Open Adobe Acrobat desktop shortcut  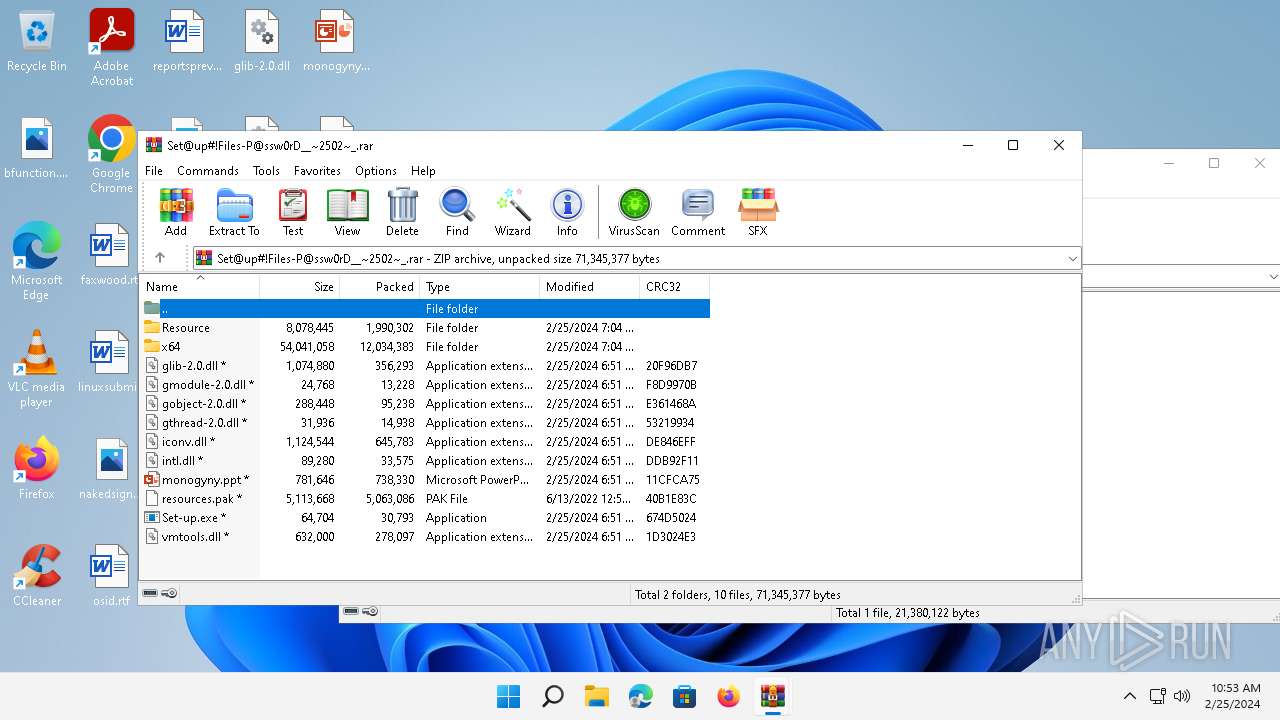tap(112, 47)
